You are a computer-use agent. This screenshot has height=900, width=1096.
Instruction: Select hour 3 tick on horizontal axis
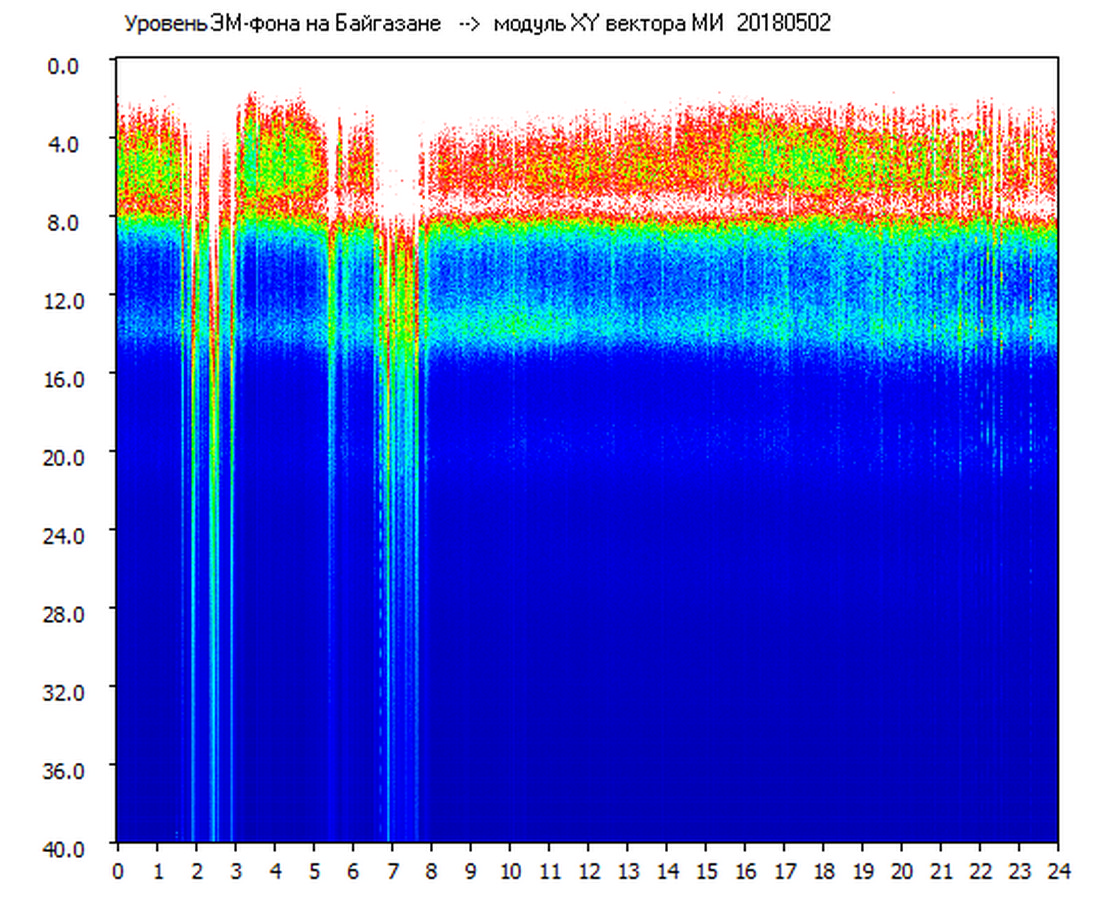coord(235,870)
